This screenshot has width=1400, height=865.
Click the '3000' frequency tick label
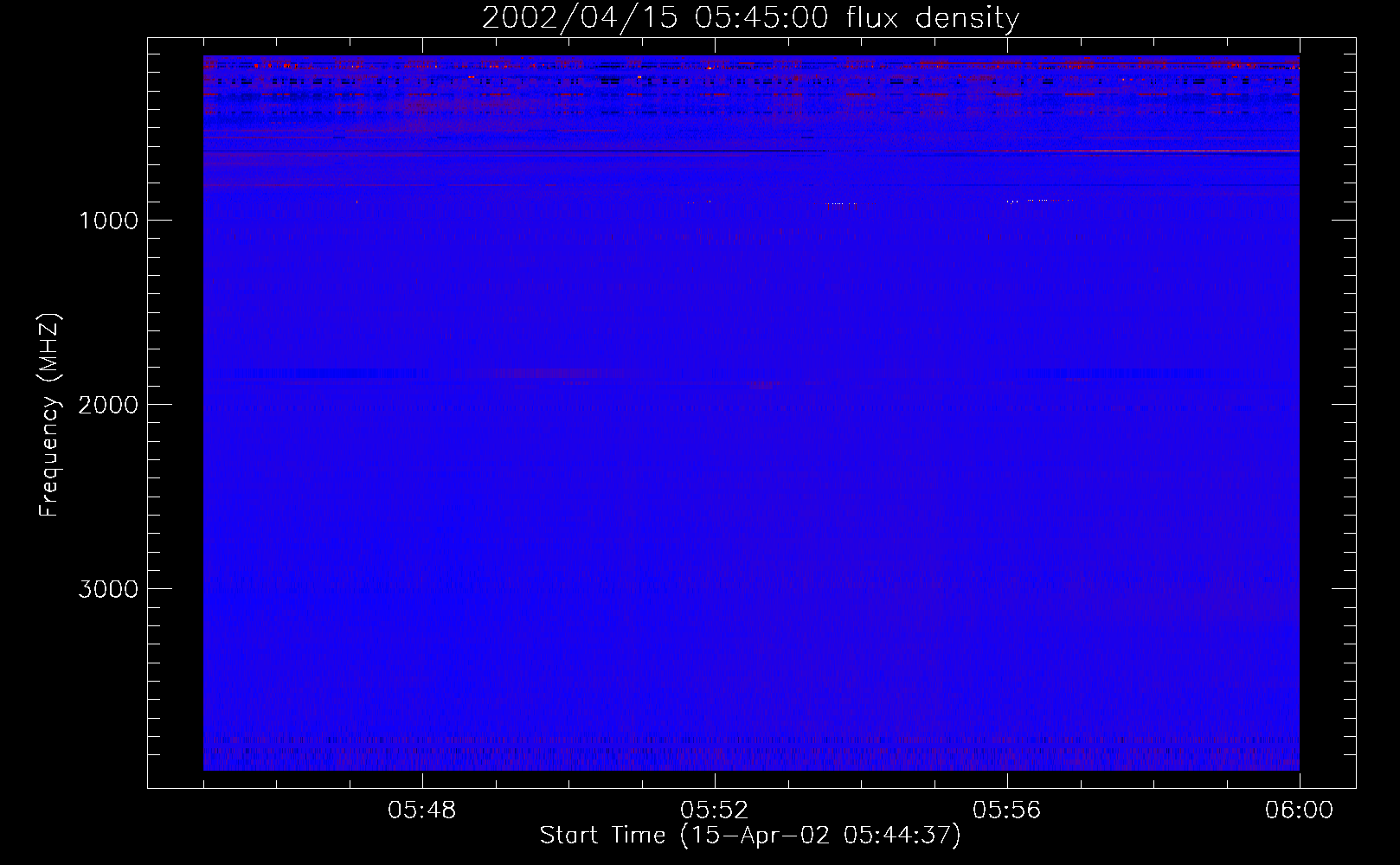coord(108,589)
